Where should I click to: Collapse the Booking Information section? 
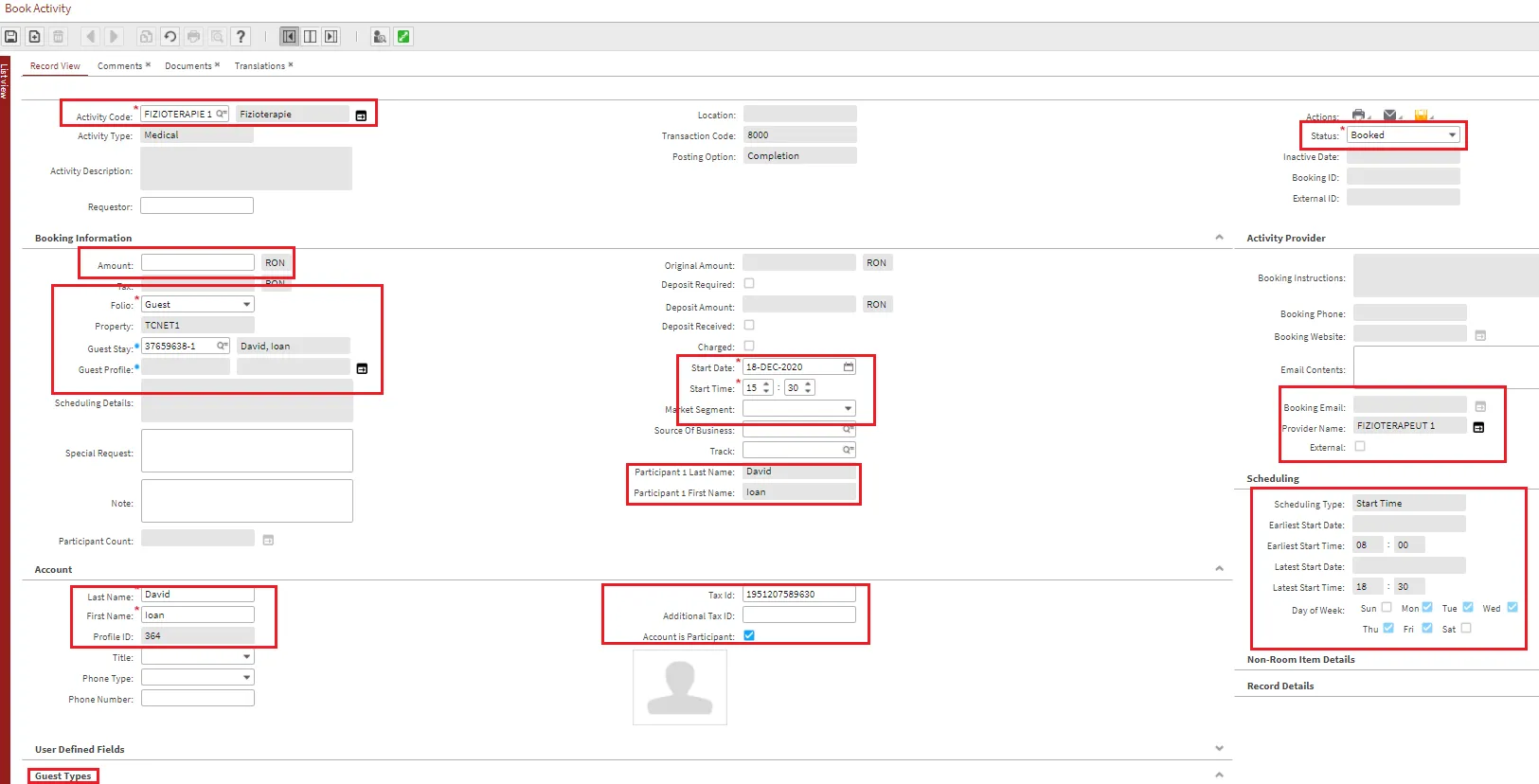click(x=1219, y=238)
